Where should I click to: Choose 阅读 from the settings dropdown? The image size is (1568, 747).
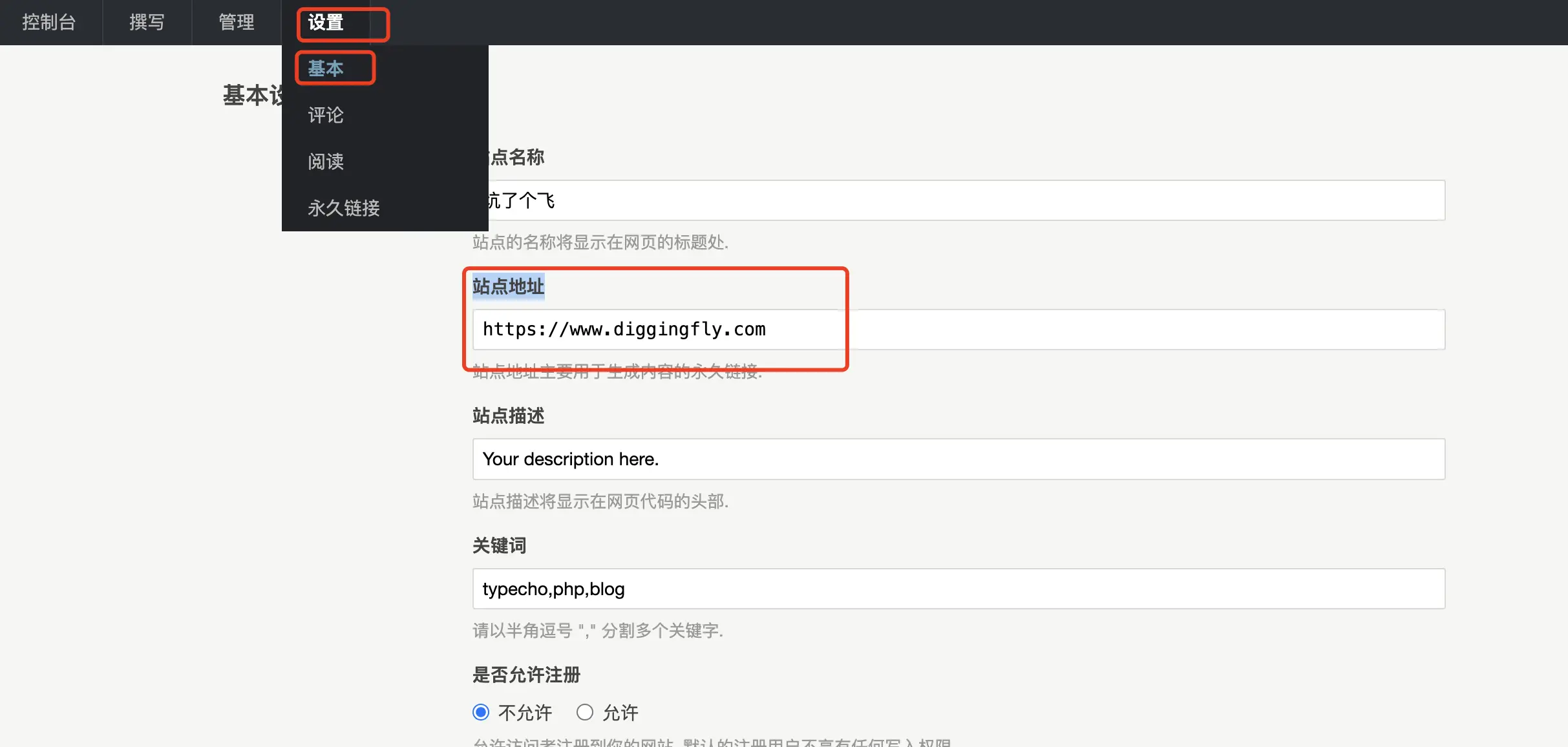point(326,162)
